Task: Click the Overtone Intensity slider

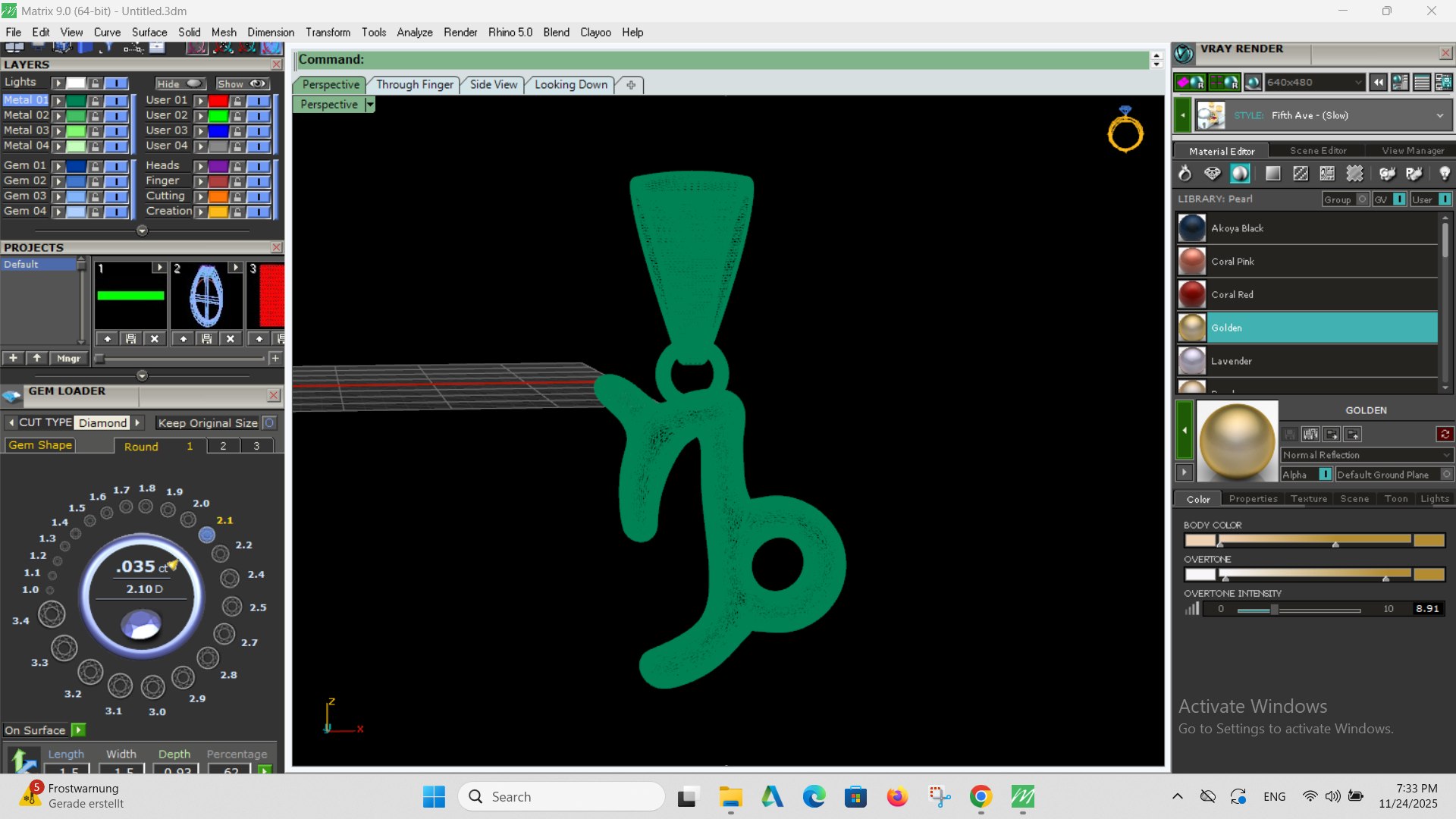Action: pyautogui.click(x=1298, y=609)
